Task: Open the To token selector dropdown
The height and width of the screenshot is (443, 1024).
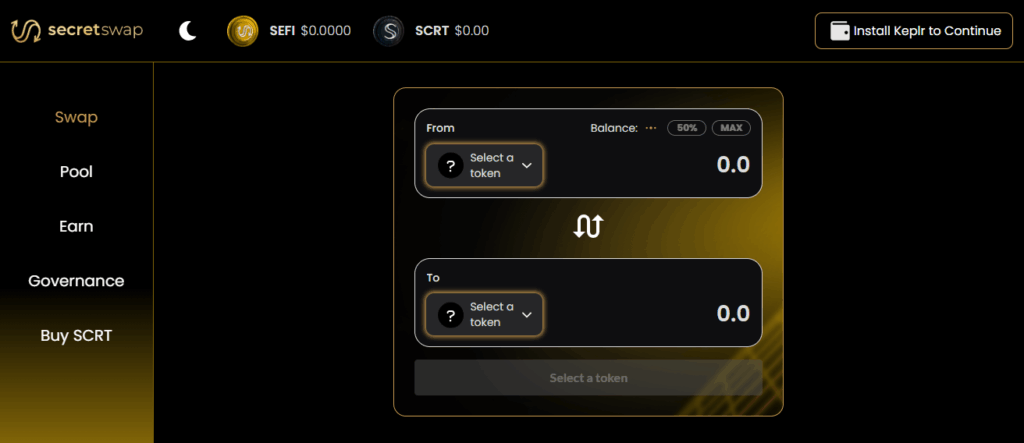Action: [485, 315]
